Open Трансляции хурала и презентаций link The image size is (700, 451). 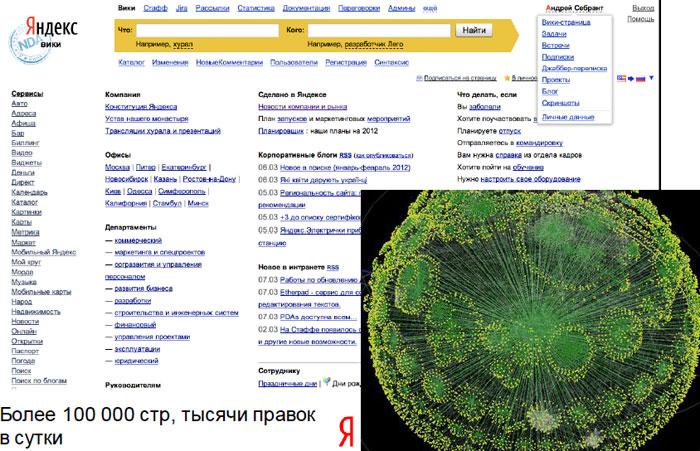point(163,131)
